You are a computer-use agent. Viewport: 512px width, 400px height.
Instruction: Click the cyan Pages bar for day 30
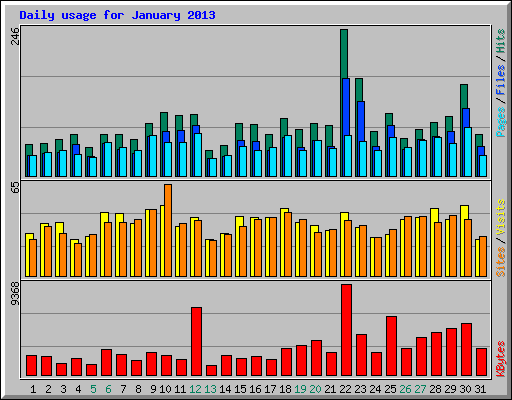[468, 152]
